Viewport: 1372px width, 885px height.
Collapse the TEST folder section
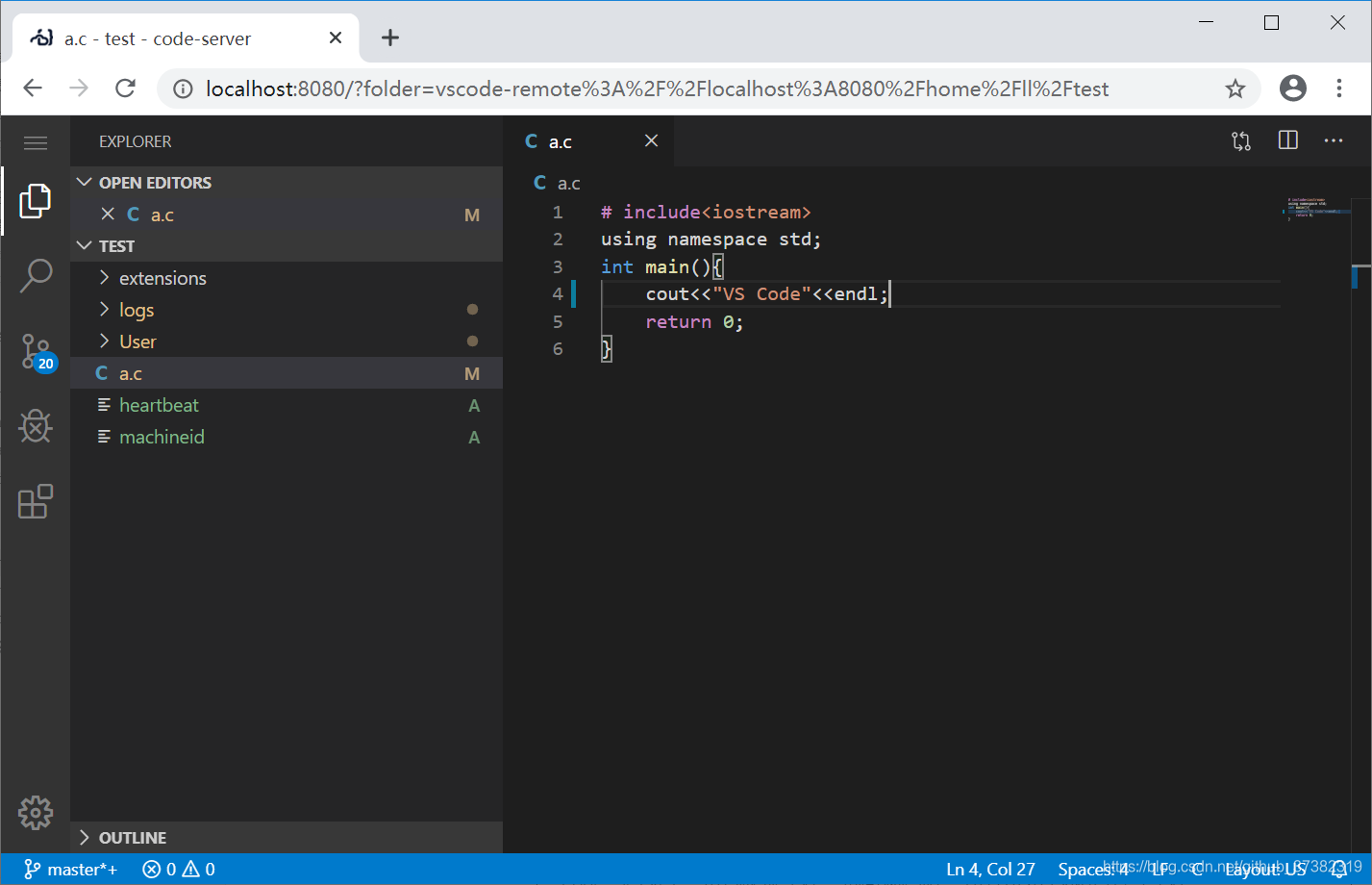pos(287,246)
